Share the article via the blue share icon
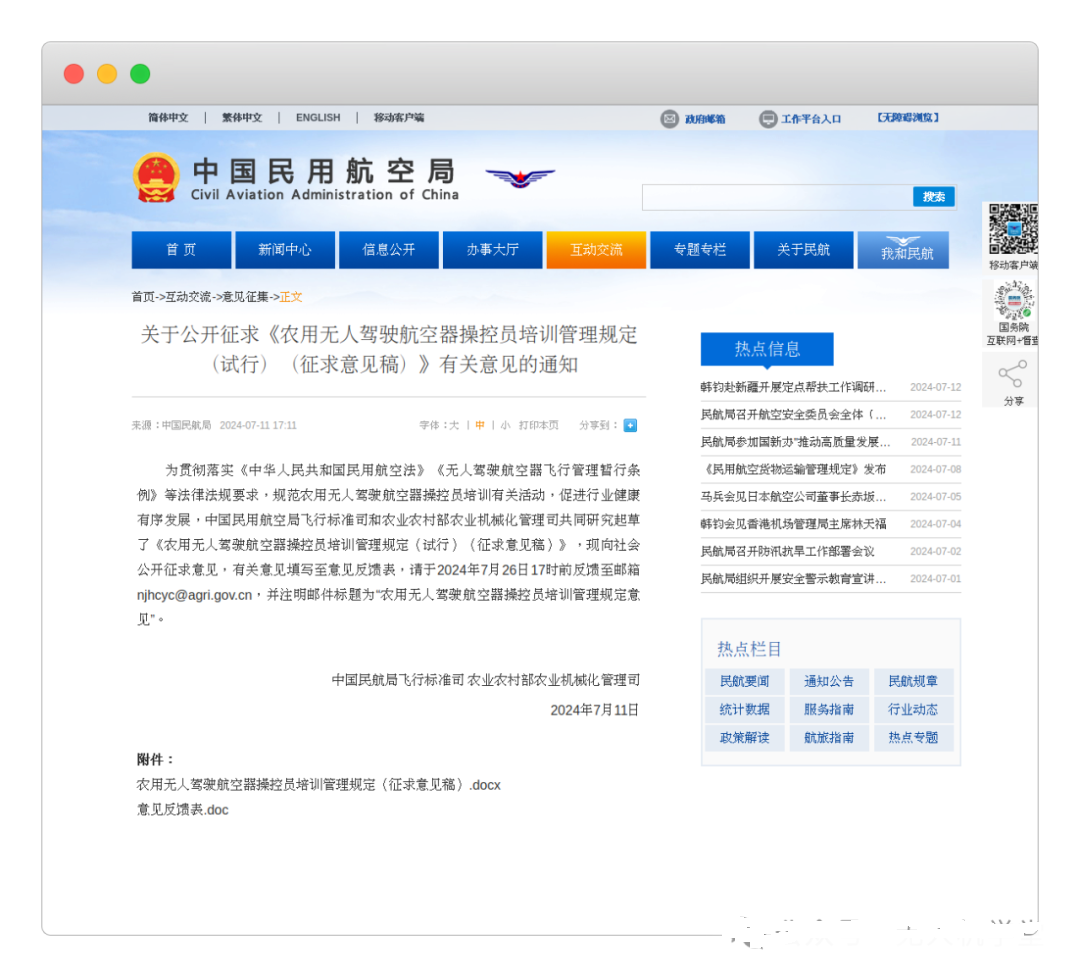 coord(630,425)
